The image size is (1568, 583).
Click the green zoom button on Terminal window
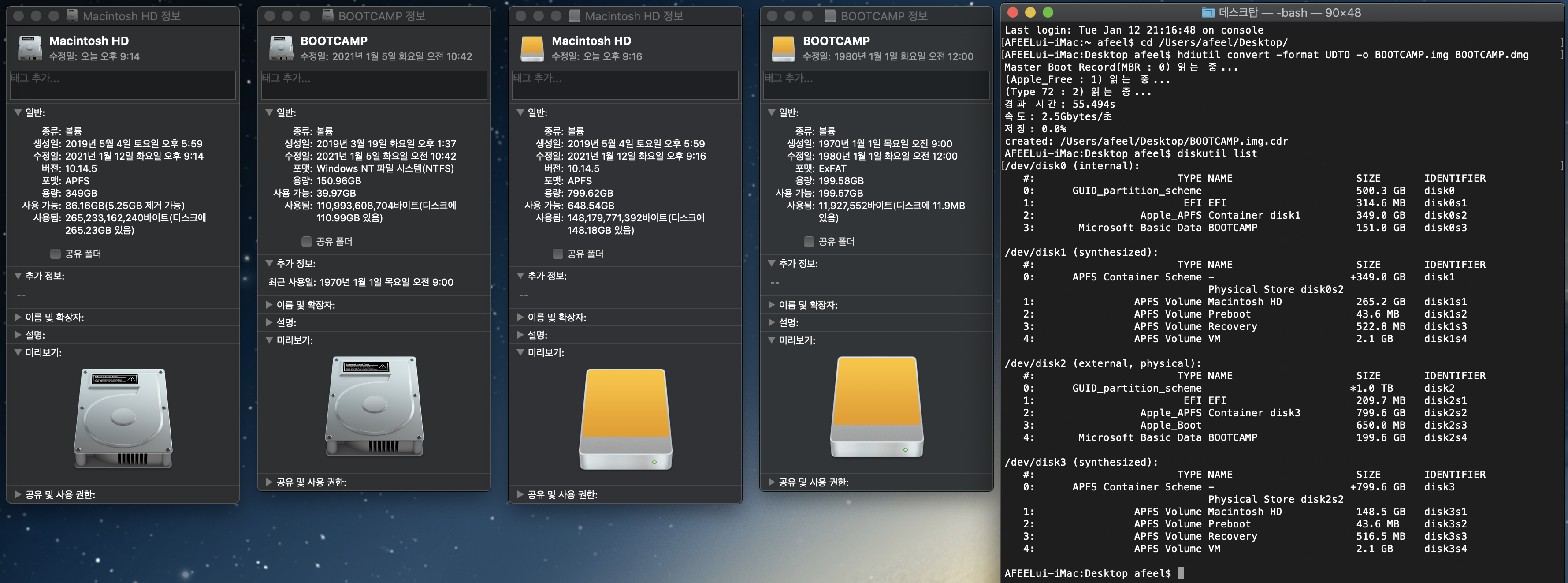point(1048,13)
